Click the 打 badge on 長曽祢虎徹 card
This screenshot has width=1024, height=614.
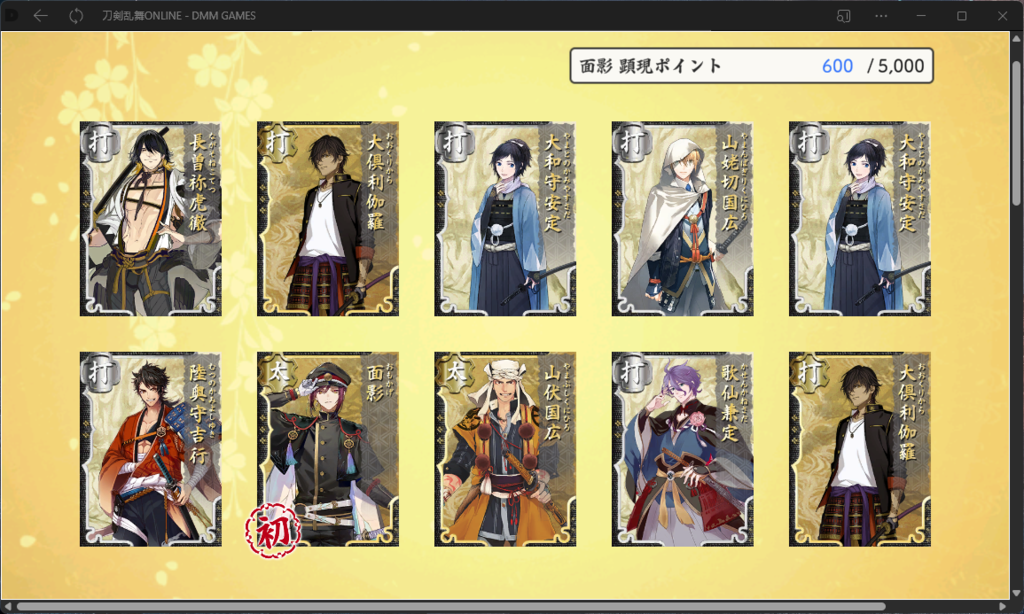(x=100, y=142)
